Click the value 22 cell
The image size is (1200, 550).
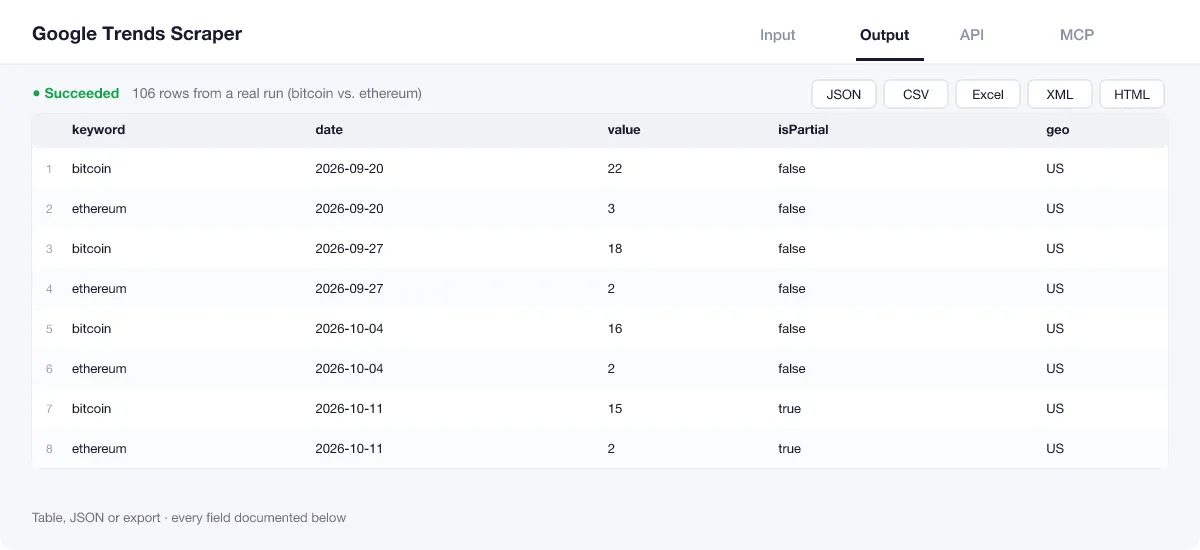pos(615,169)
